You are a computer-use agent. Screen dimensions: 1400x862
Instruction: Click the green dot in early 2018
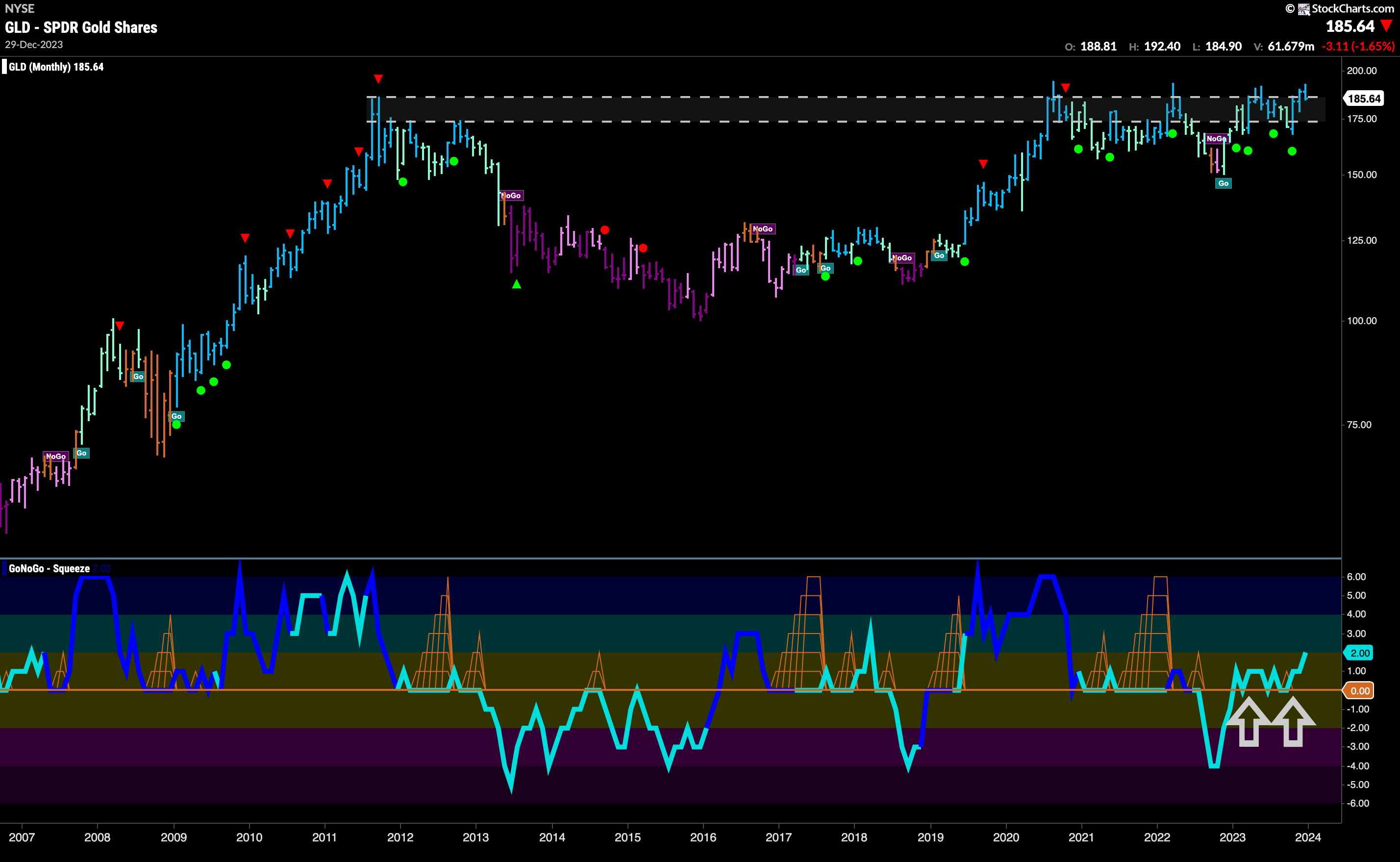pos(858,261)
